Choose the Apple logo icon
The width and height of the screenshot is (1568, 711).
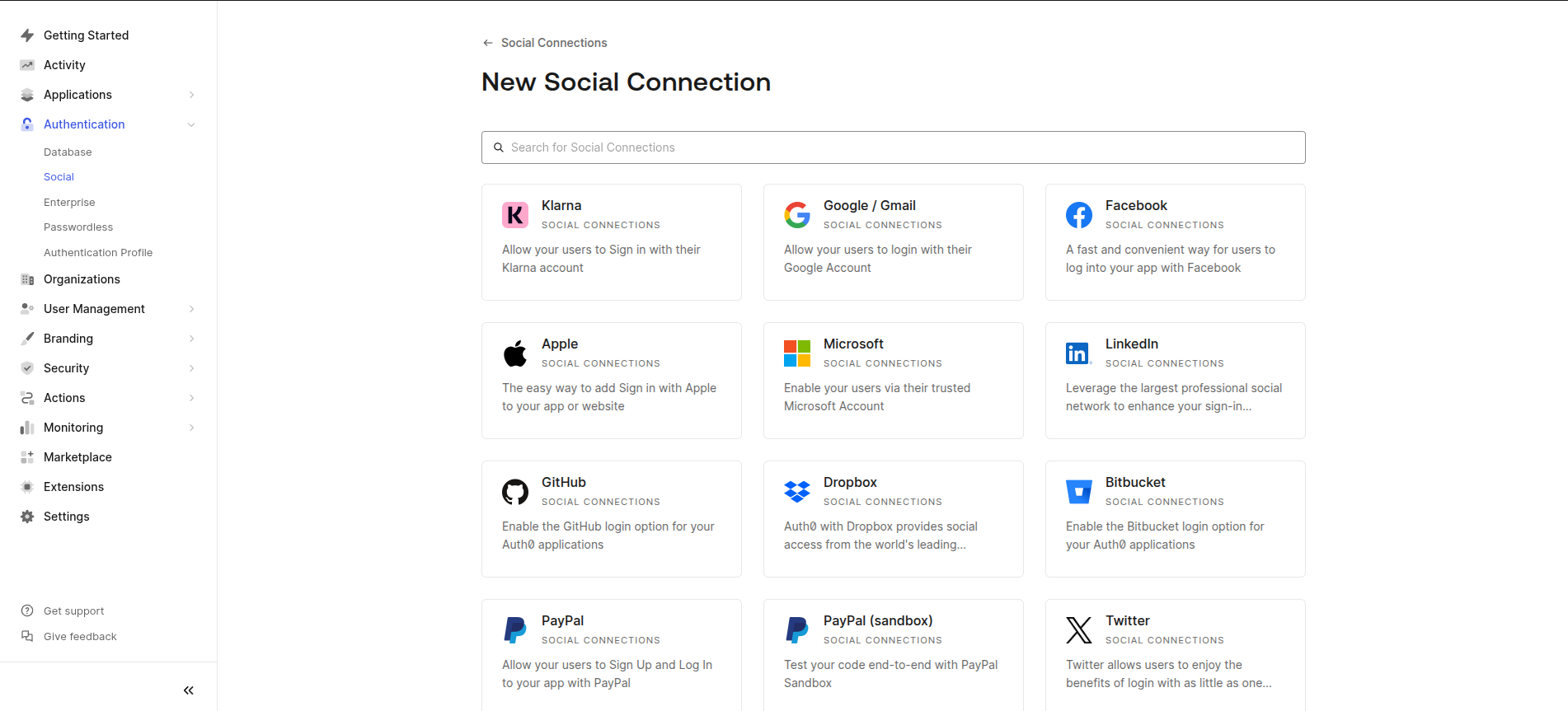pyautogui.click(x=515, y=353)
